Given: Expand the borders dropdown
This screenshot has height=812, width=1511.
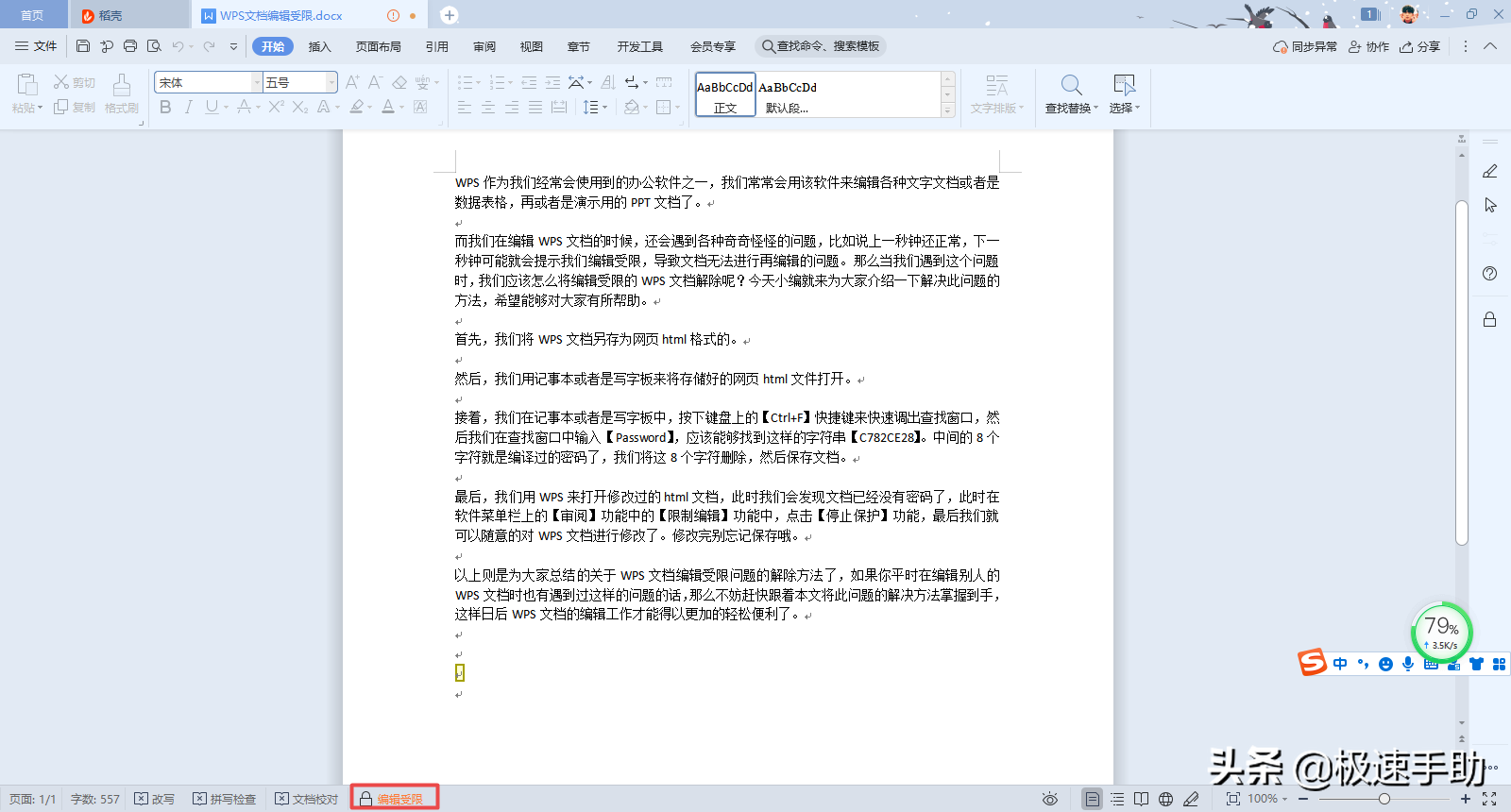Looking at the screenshot, I should (677, 108).
